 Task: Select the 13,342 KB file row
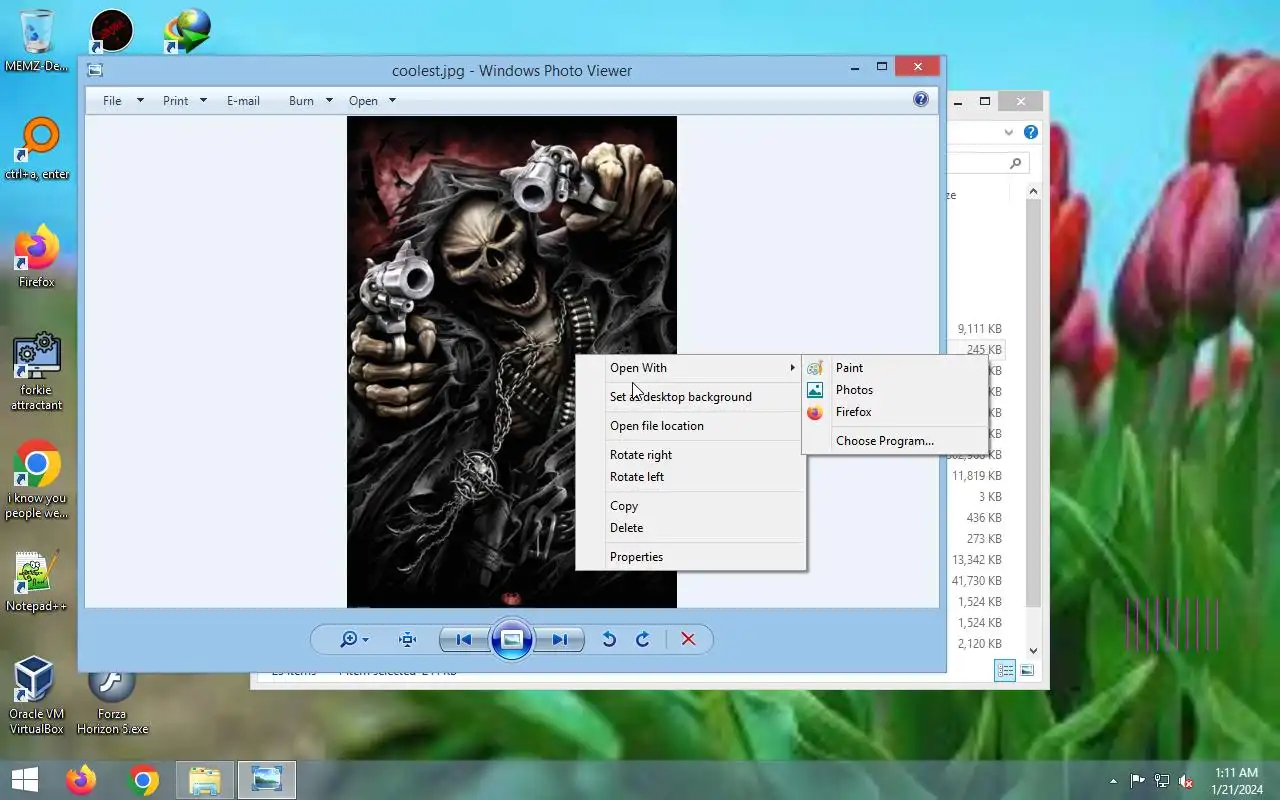(x=976, y=560)
